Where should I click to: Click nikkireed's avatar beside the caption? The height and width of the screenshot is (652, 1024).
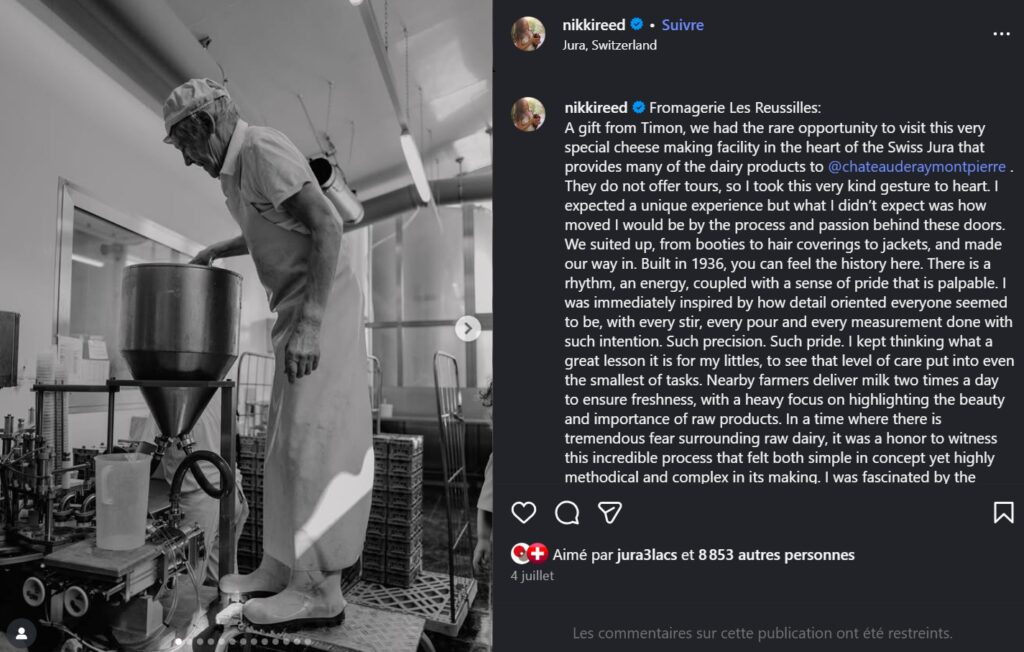coord(528,114)
